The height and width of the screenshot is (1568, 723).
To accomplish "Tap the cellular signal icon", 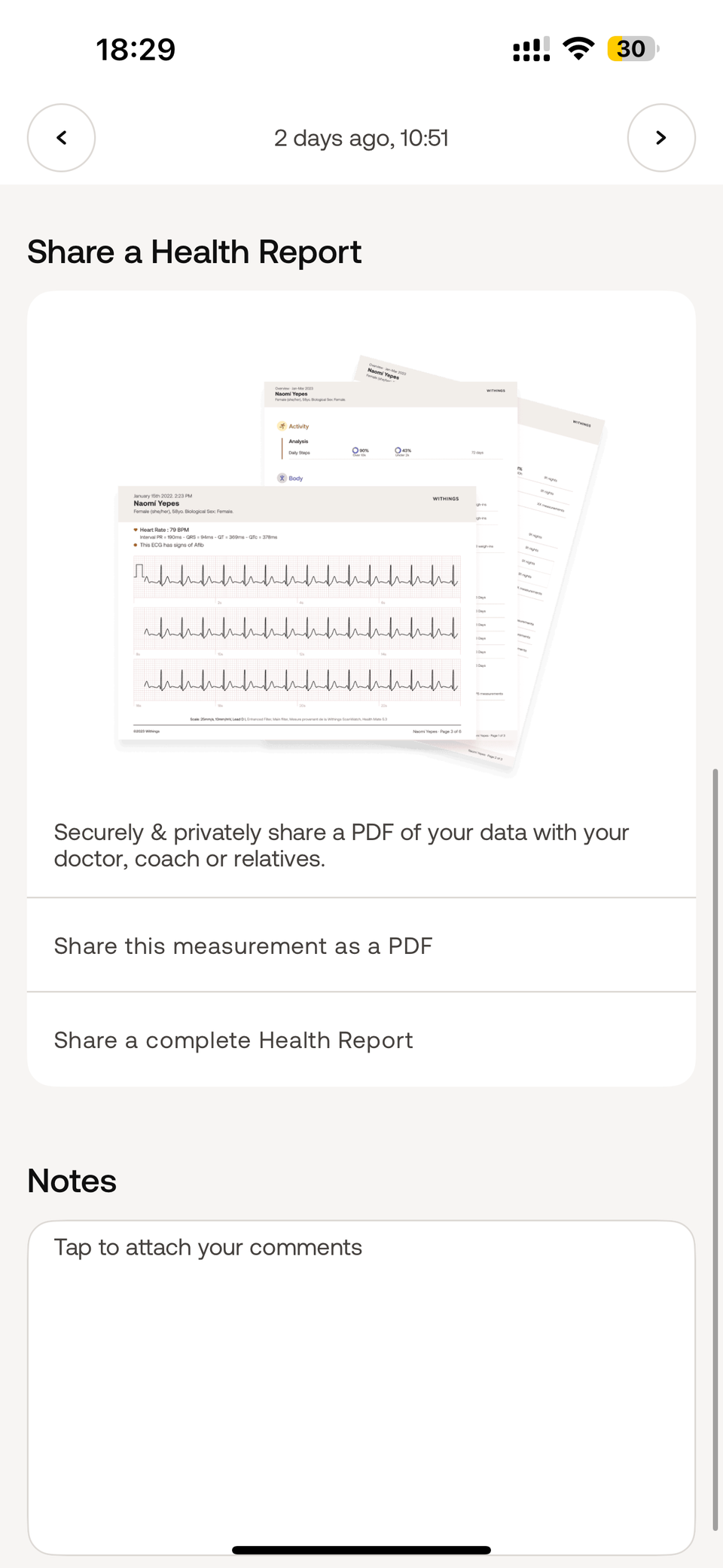I will coord(531,50).
